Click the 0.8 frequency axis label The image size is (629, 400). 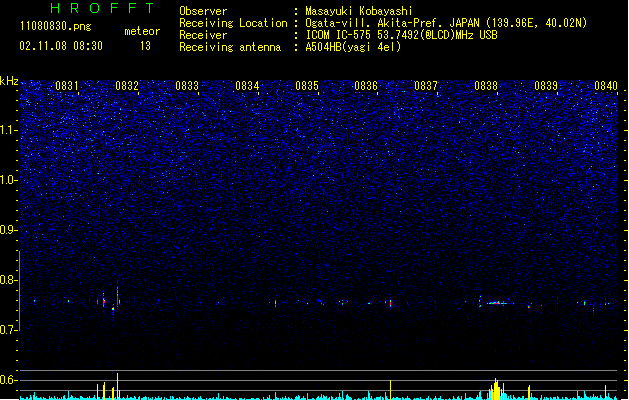tap(9, 280)
